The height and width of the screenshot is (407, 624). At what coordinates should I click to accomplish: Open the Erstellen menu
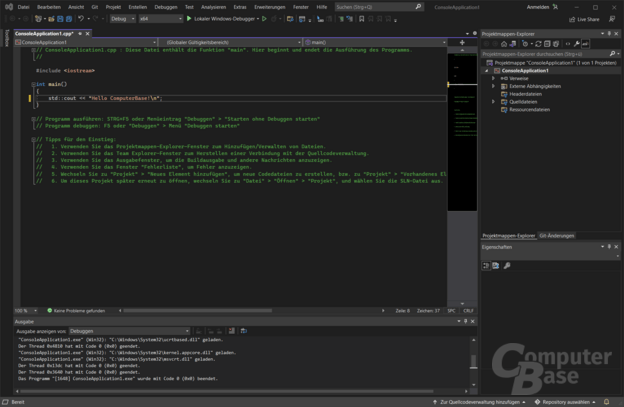pyautogui.click(x=137, y=7)
